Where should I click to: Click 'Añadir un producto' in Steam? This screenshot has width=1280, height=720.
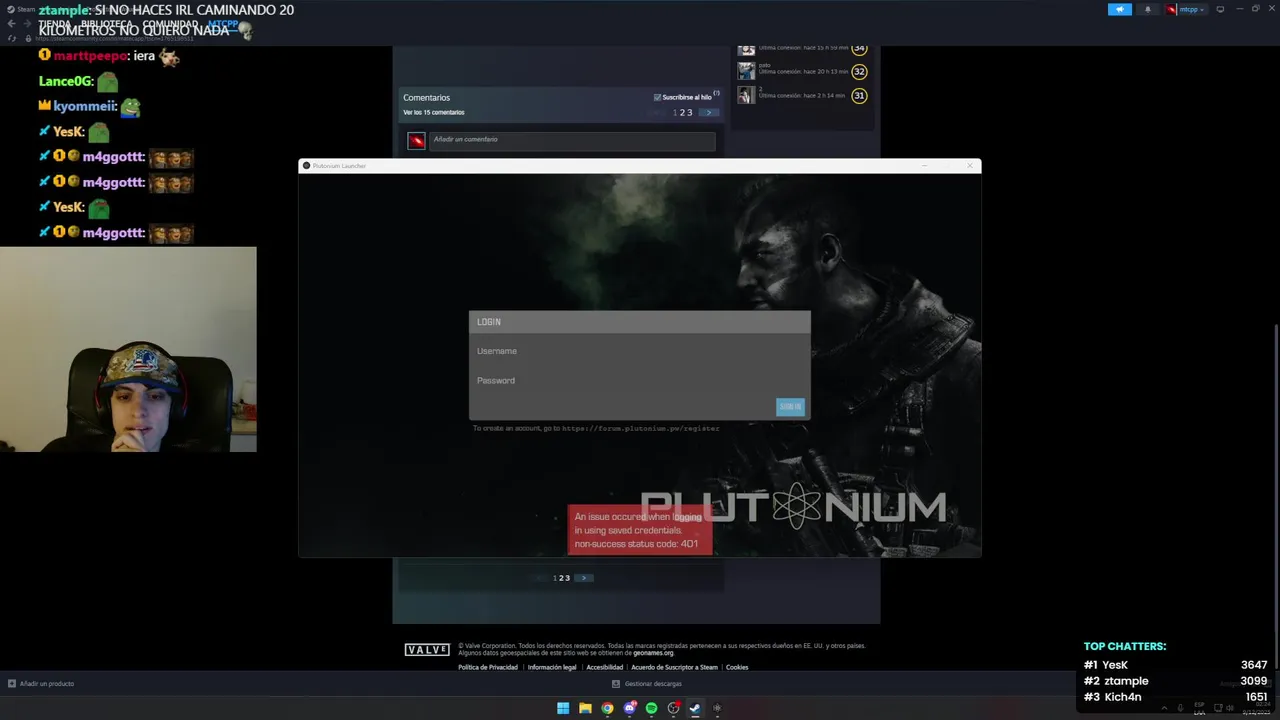[x=41, y=684]
